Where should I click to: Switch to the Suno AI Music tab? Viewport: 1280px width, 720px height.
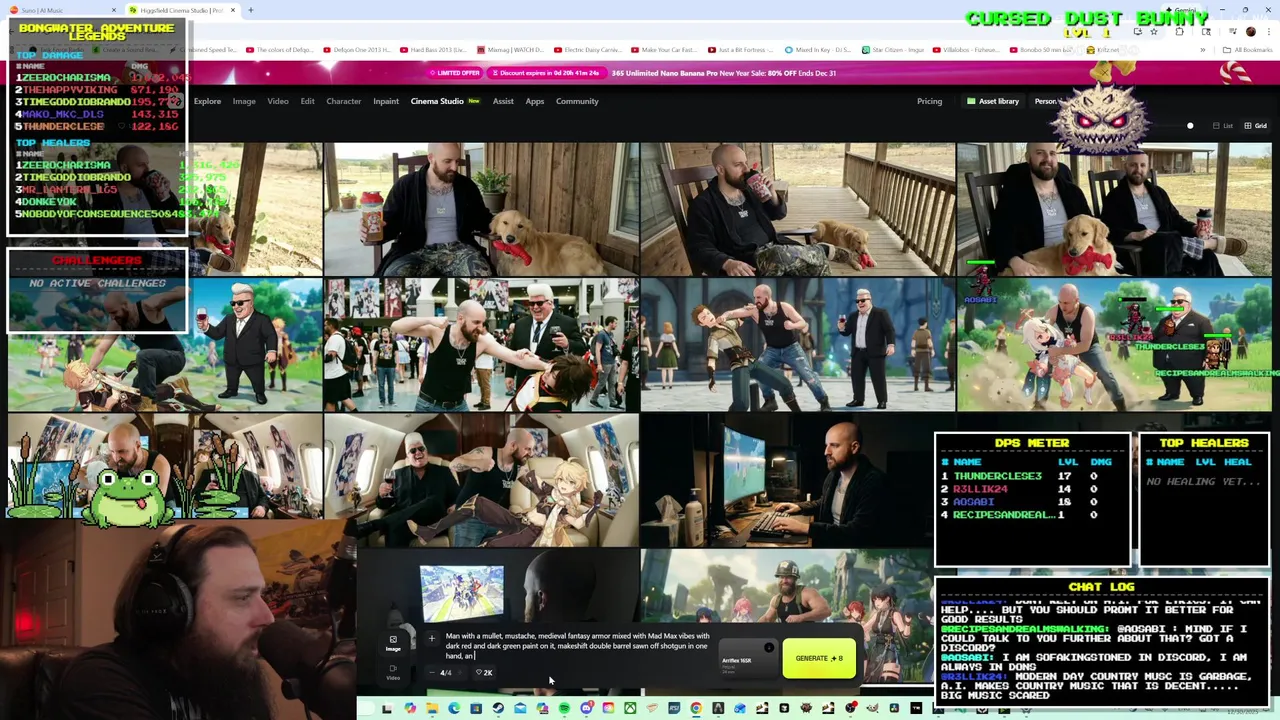(62, 10)
